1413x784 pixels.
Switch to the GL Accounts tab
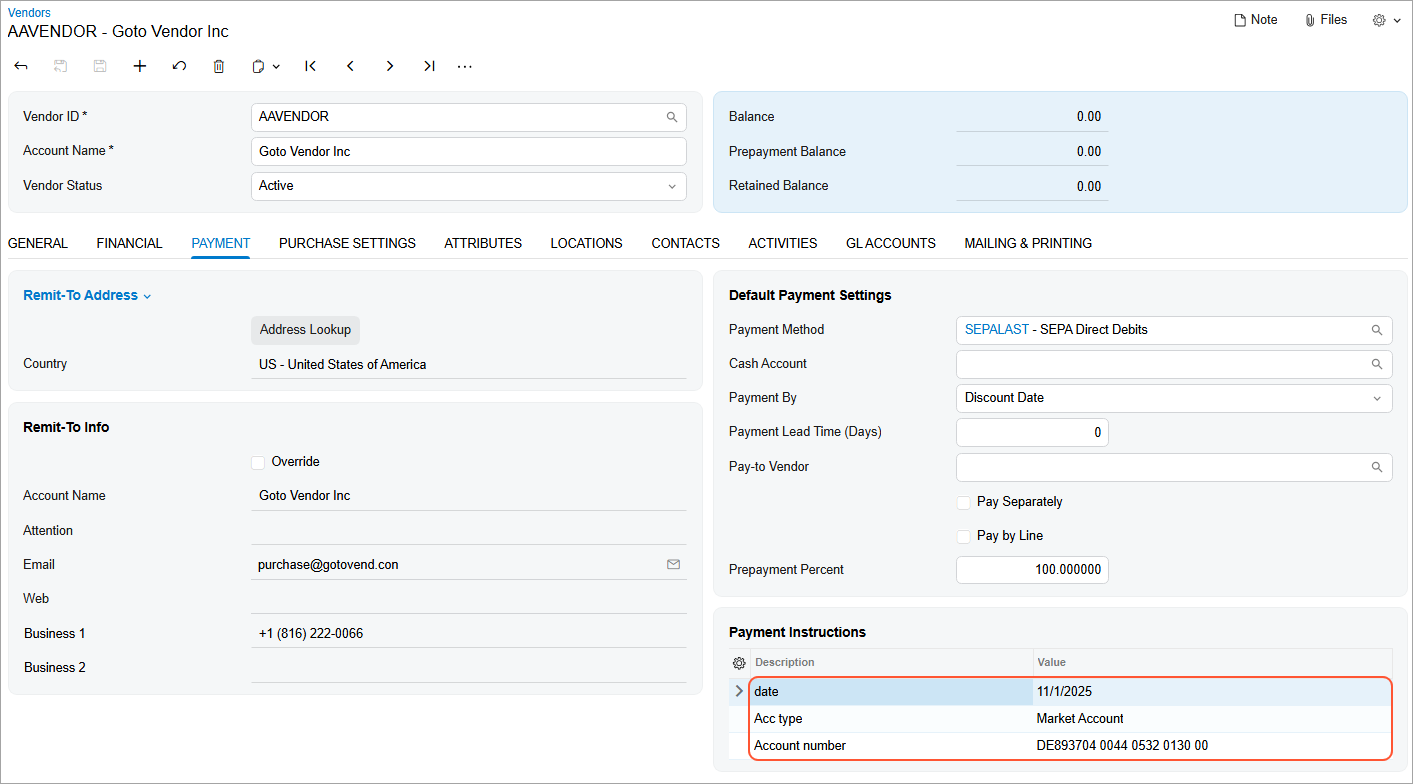click(x=891, y=243)
